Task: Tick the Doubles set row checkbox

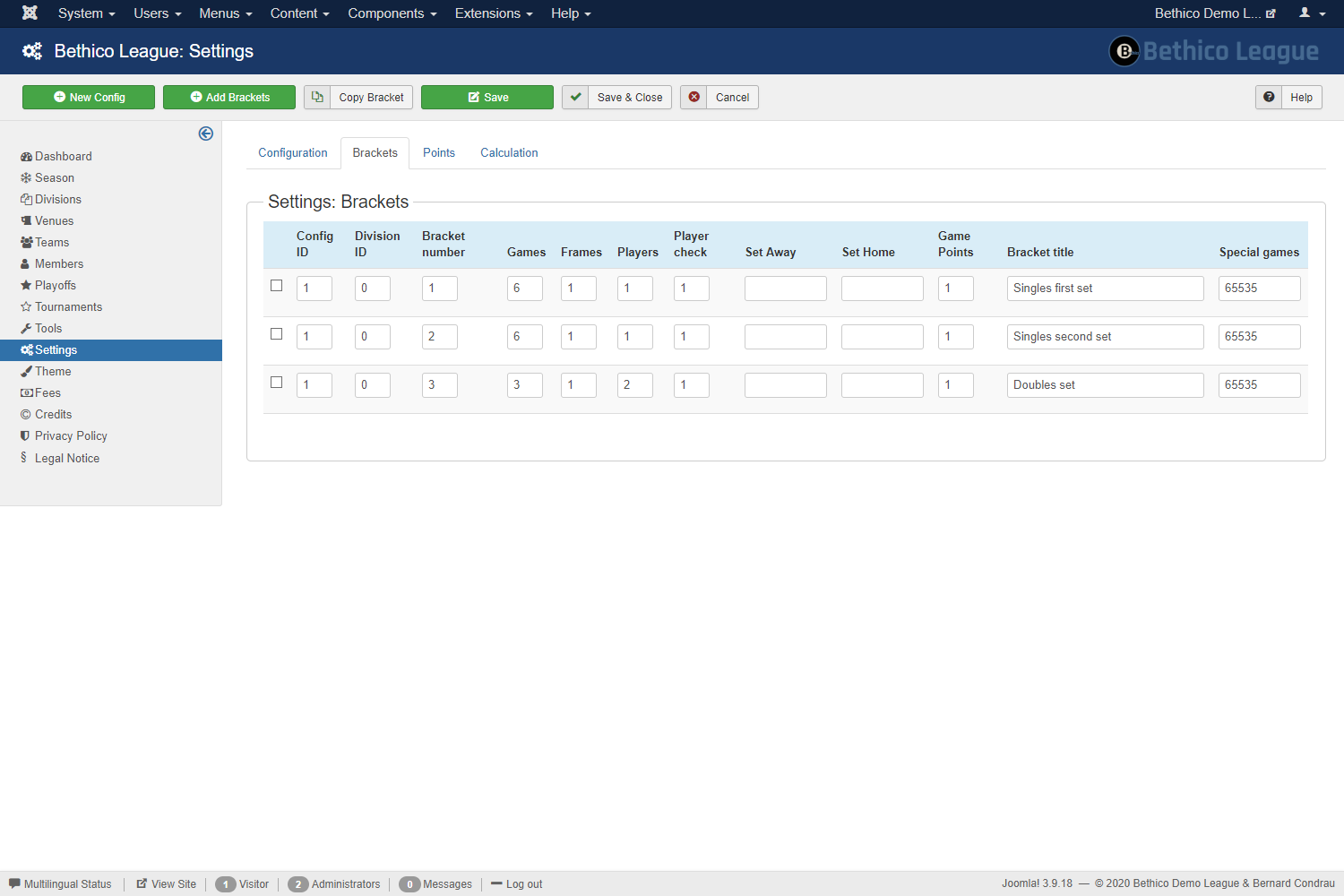Action: [277, 383]
